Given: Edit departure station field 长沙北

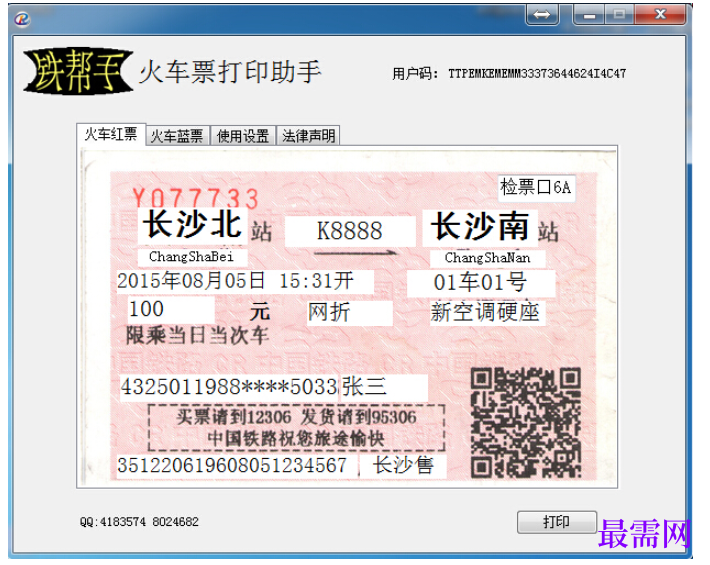Looking at the screenshot, I should click(193, 225).
